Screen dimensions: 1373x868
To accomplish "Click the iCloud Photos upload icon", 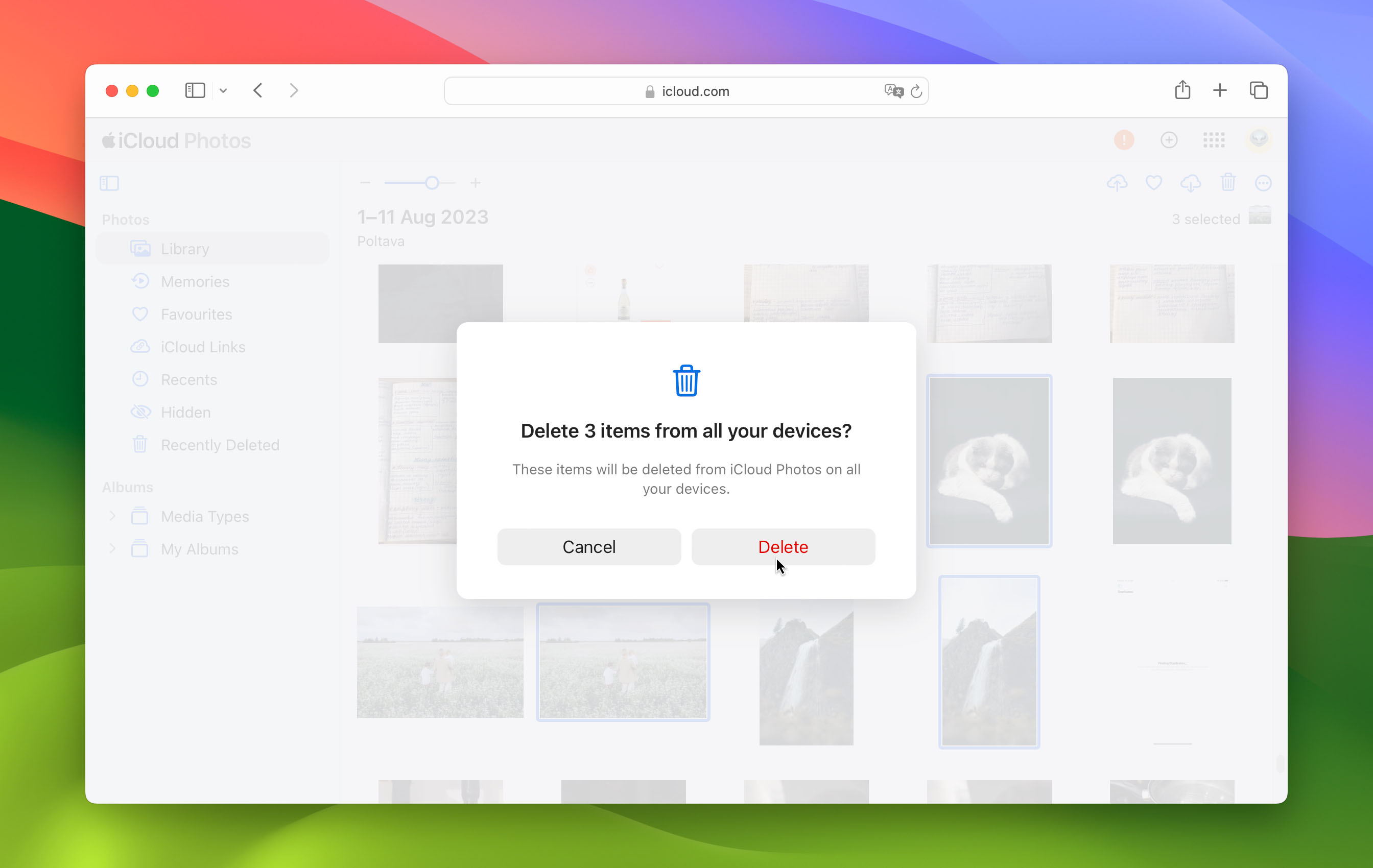I will (x=1117, y=183).
